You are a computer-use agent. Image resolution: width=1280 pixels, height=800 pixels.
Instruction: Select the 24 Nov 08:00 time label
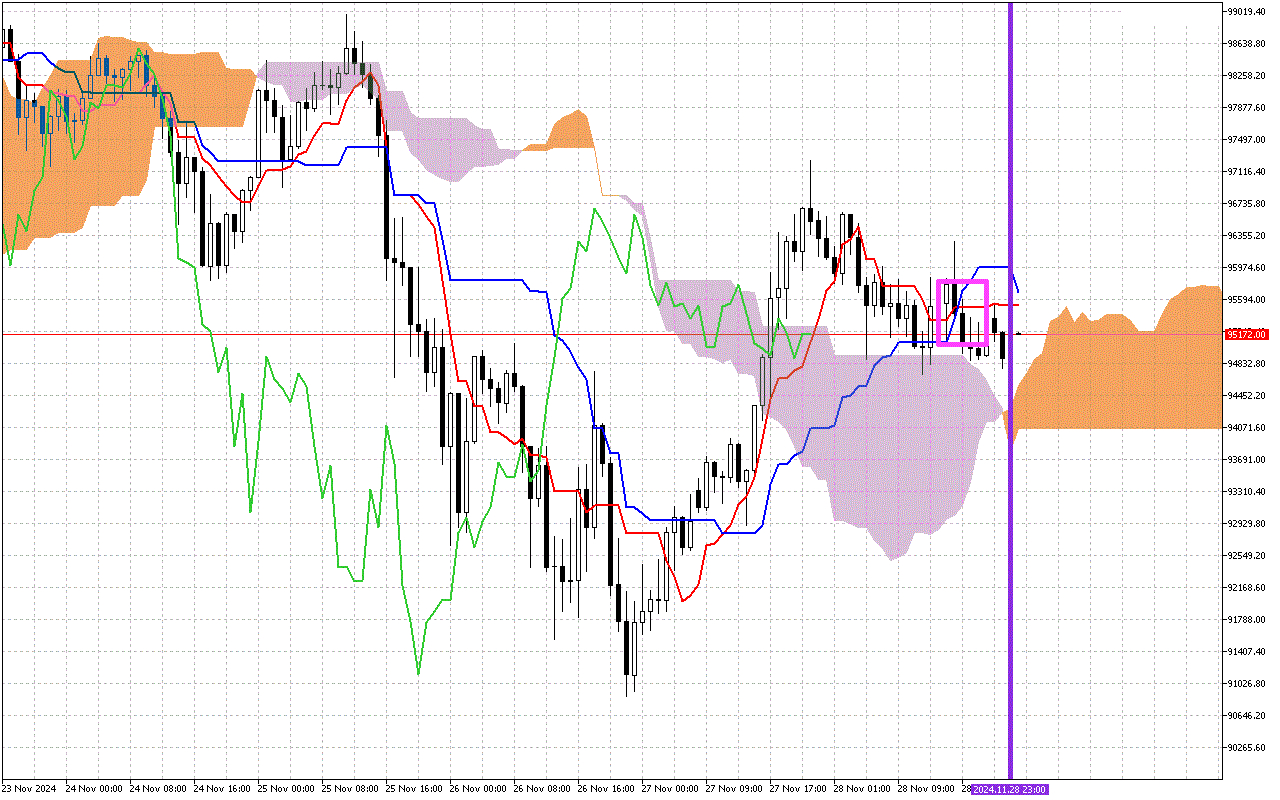(x=158, y=789)
